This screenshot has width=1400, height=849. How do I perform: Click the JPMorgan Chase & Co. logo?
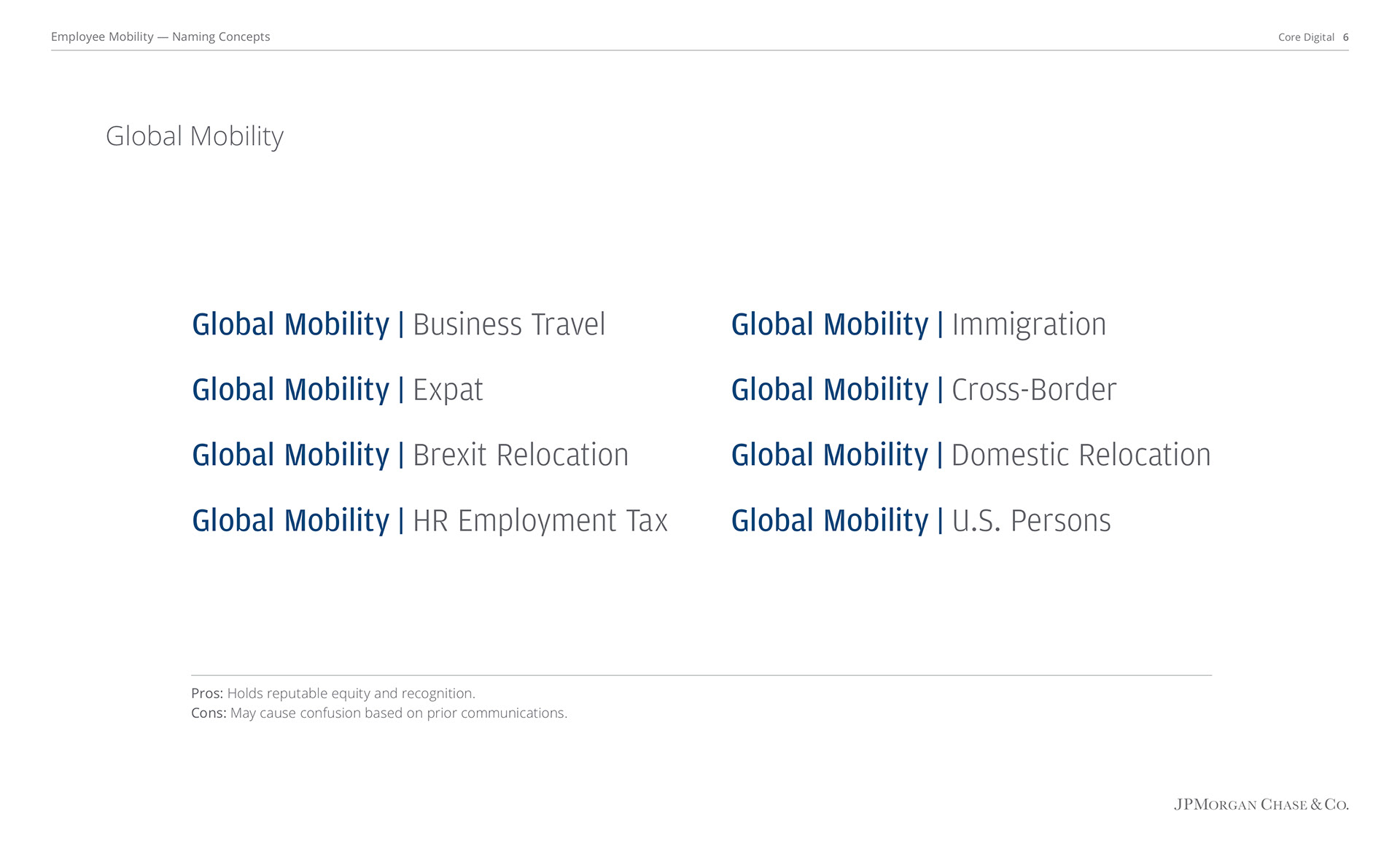tap(1261, 805)
